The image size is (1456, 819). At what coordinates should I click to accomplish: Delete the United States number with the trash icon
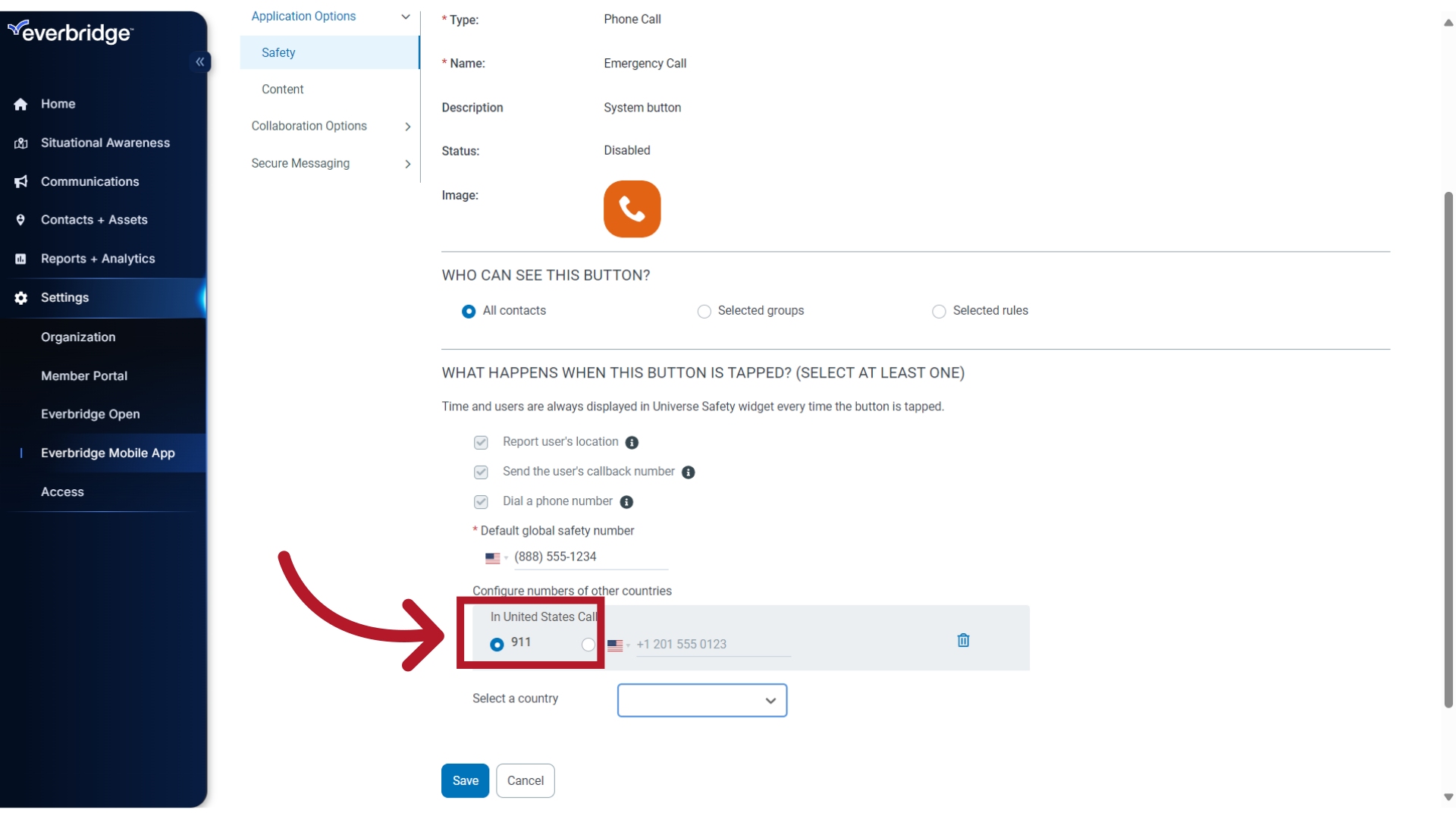(x=962, y=640)
